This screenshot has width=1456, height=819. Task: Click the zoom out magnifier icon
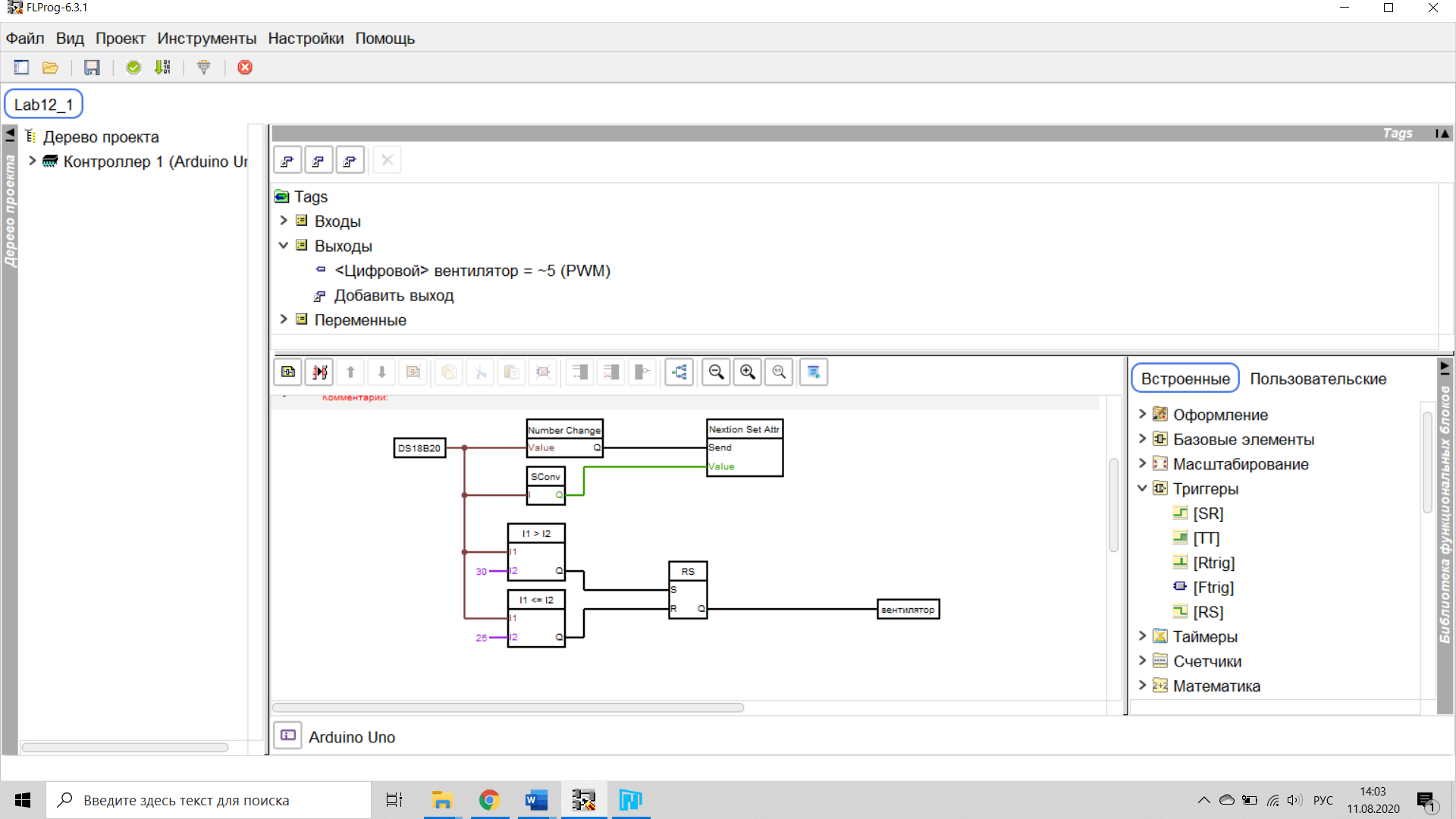[716, 372]
